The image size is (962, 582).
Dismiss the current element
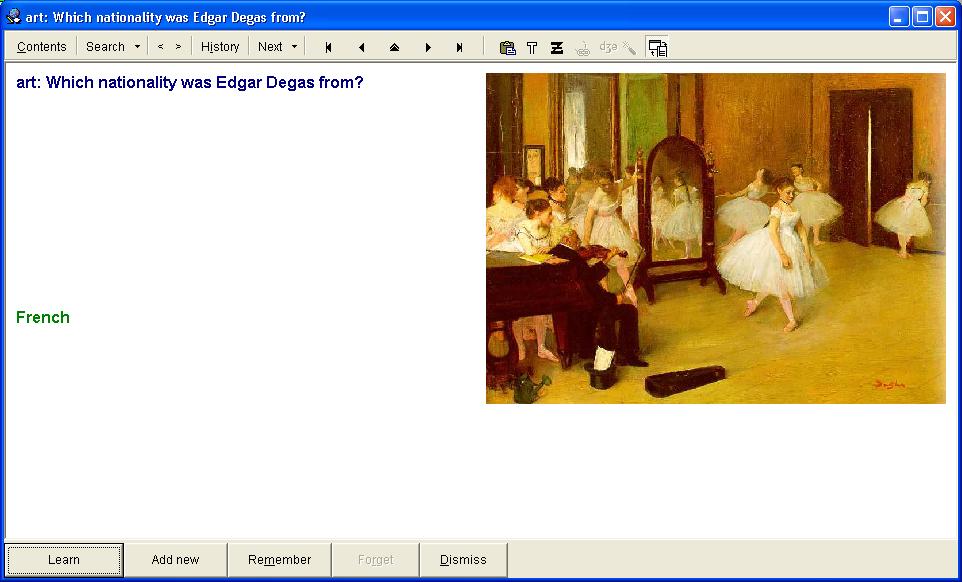(x=463, y=560)
